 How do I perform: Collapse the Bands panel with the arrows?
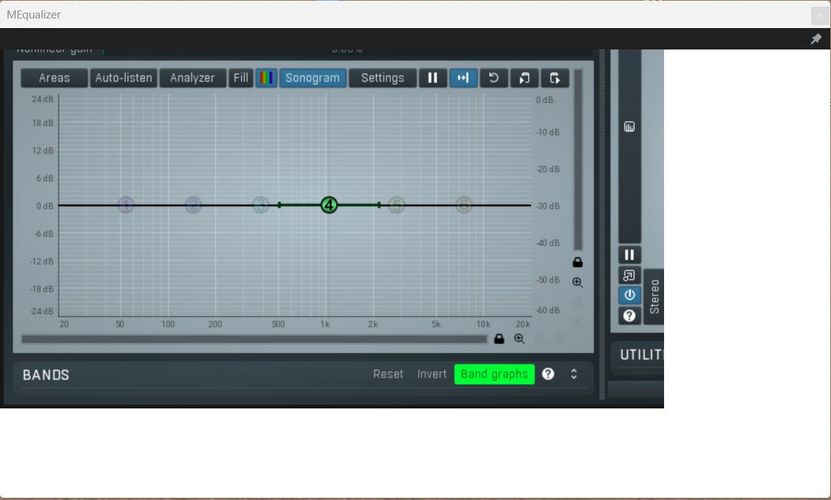click(x=574, y=374)
